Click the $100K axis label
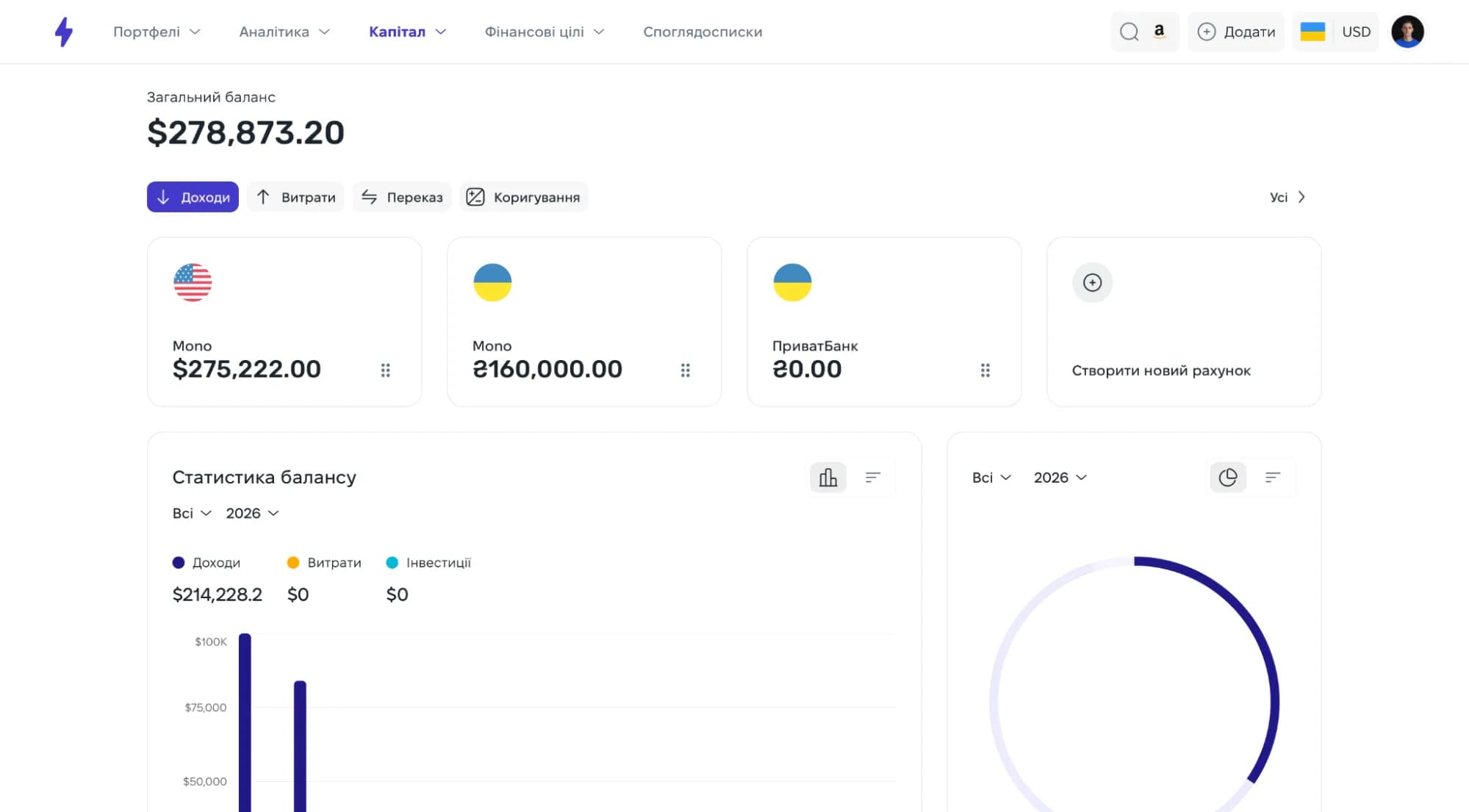The image size is (1469, 812). click(x=211, y=642)
